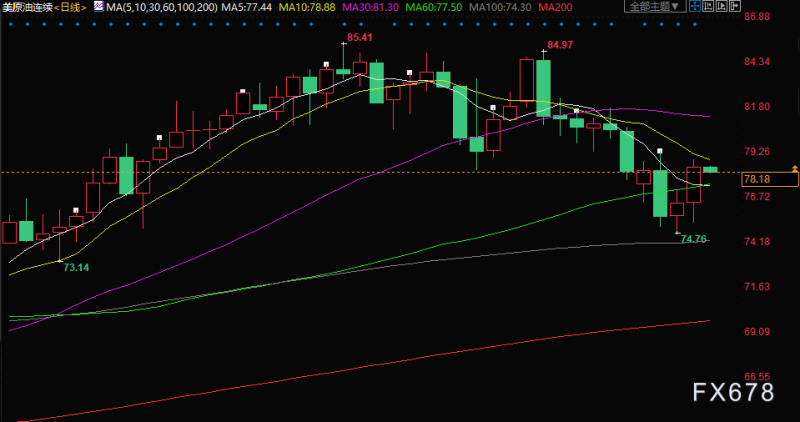The width and height of the screenshot is (800, 422).
Task: Change the 日线 period selector
Action: (x=70, y=7)
